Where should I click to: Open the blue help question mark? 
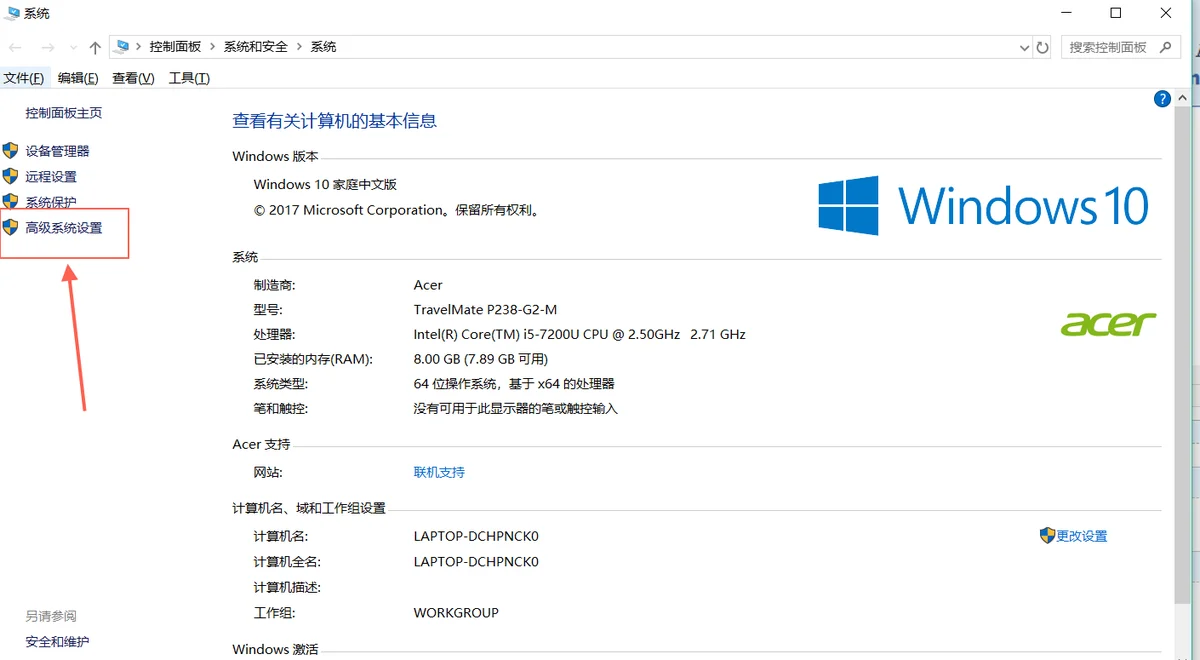(1162, 99)
